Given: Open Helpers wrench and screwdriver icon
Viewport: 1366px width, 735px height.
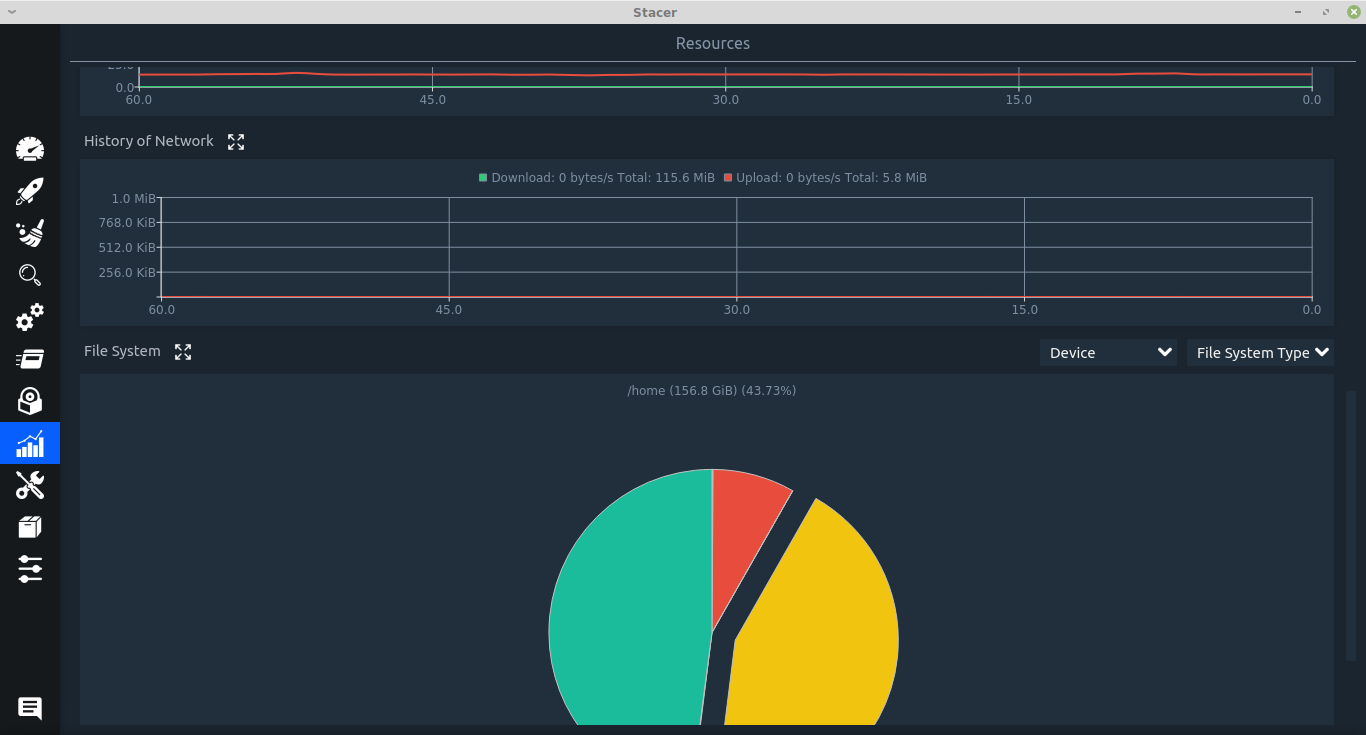Looking at the screenshot, I should tap(30, 485).
